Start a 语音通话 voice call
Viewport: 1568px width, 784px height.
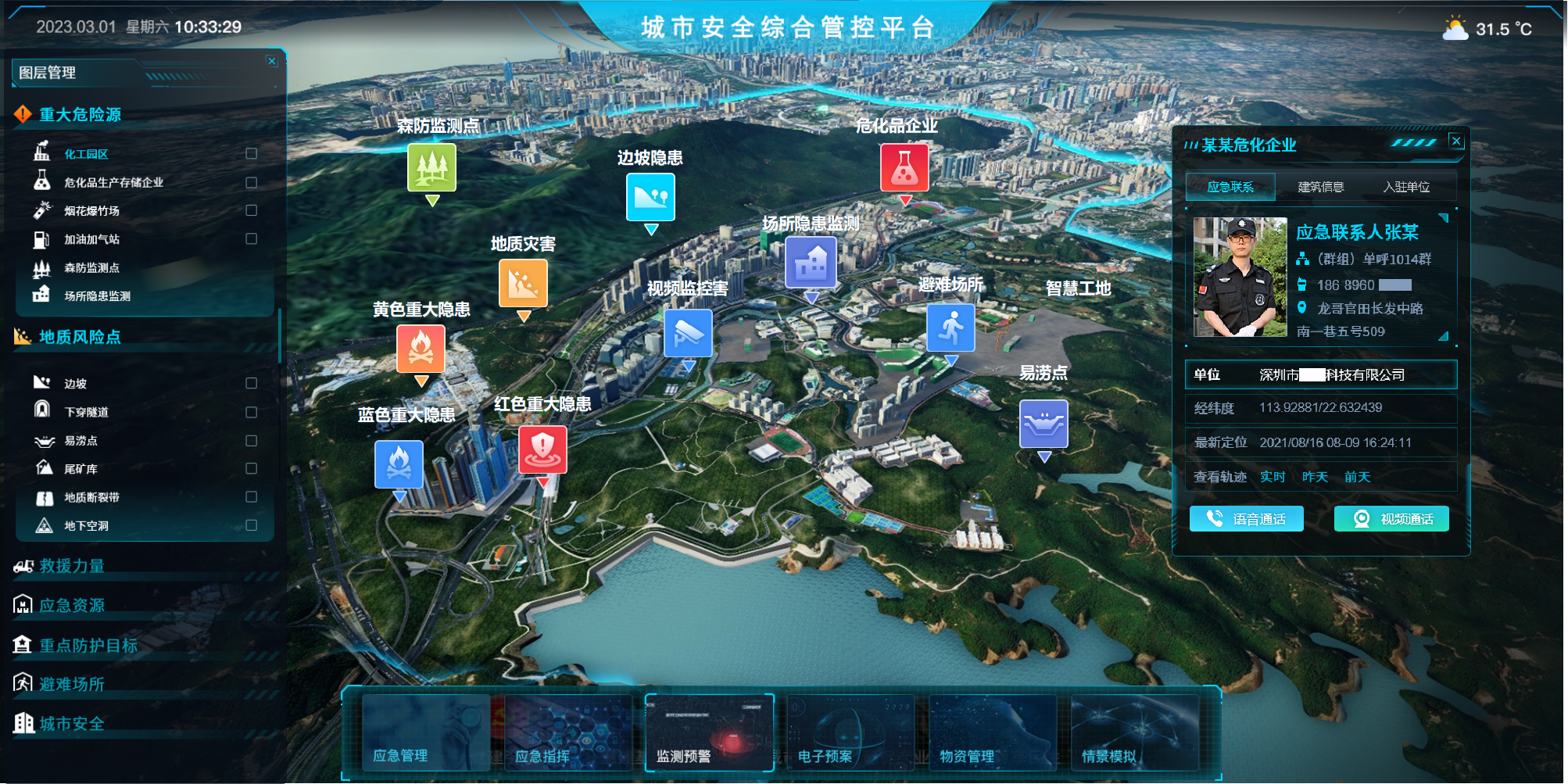point(1246,519)
